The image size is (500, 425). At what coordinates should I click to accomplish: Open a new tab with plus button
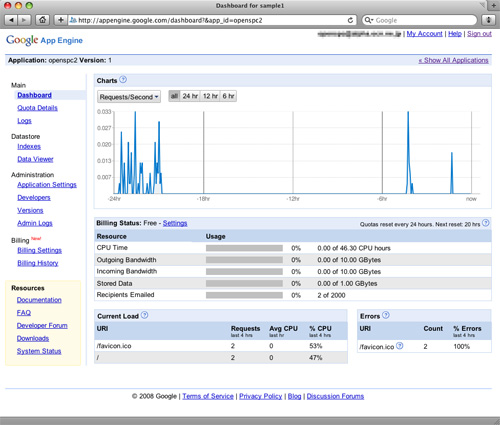point(494,5)
